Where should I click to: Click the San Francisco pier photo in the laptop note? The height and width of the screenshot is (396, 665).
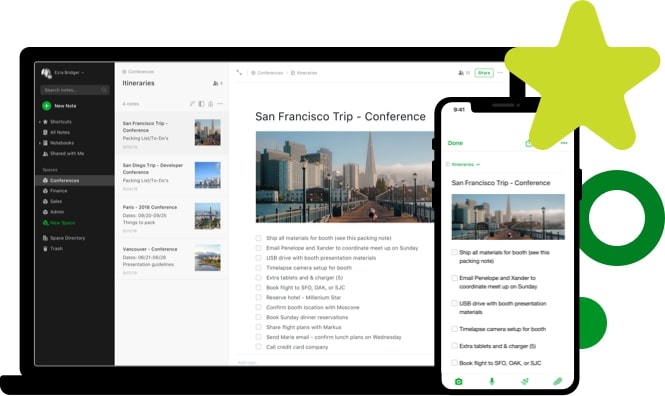[x=345, y=177]
